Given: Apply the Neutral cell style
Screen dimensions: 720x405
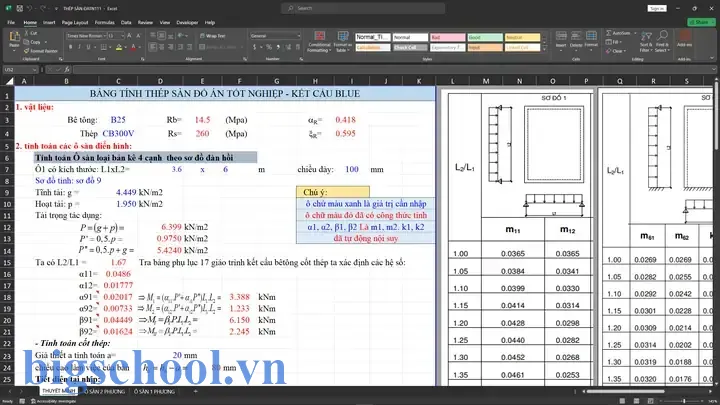Looking at the screenshot, I should coord(523,37).
